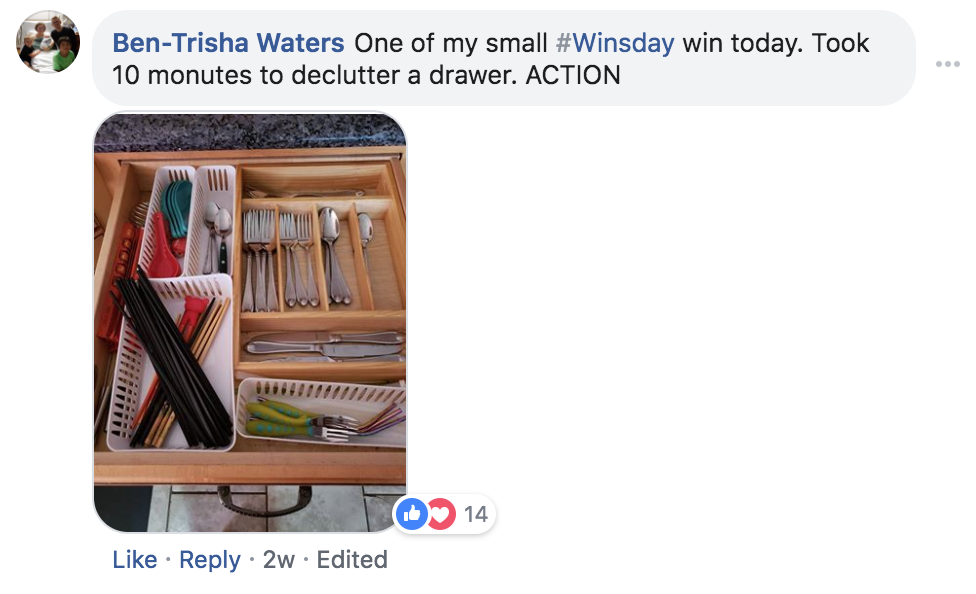Click the drawer handle at photo bottom
Viewport: 976px width, 594px height.
[x=263, y=500]
